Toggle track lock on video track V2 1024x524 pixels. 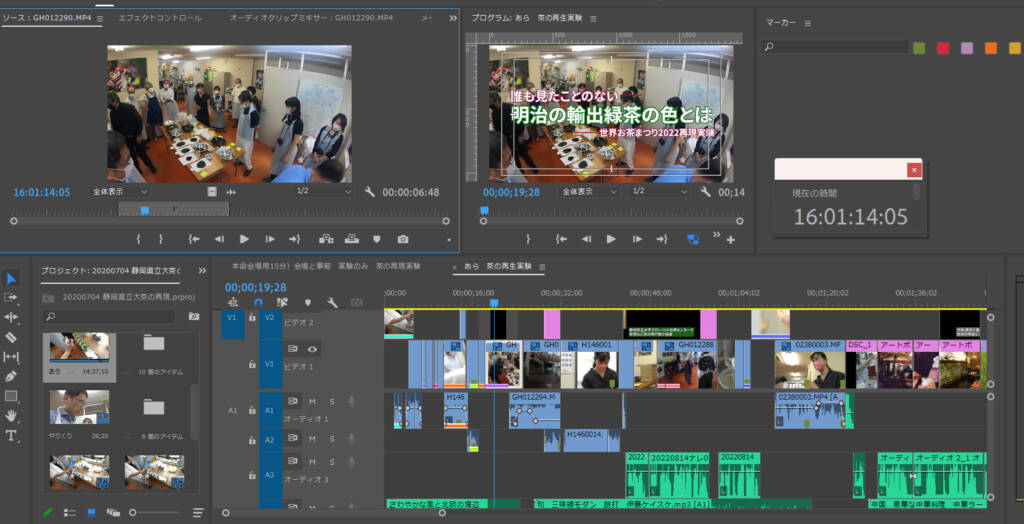click(252, 317)
